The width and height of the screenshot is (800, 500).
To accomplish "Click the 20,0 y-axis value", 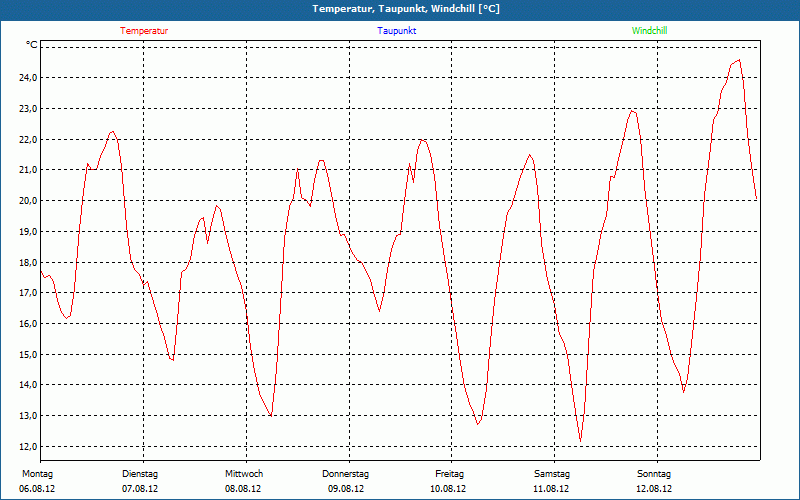I will pyautogui.click(x=28, y=201).
